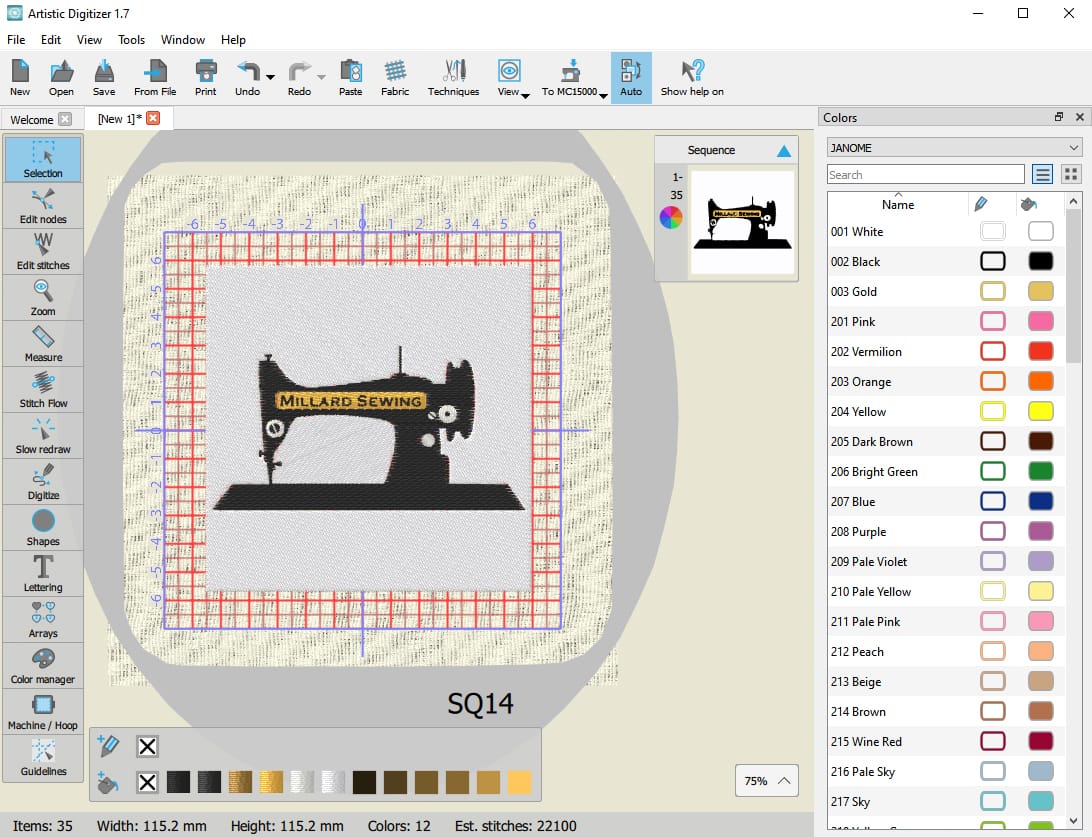The width and height of the screenshot is (1092, 837).
Task: Select the Edit nodes tool
Action: tap(42, 205)
